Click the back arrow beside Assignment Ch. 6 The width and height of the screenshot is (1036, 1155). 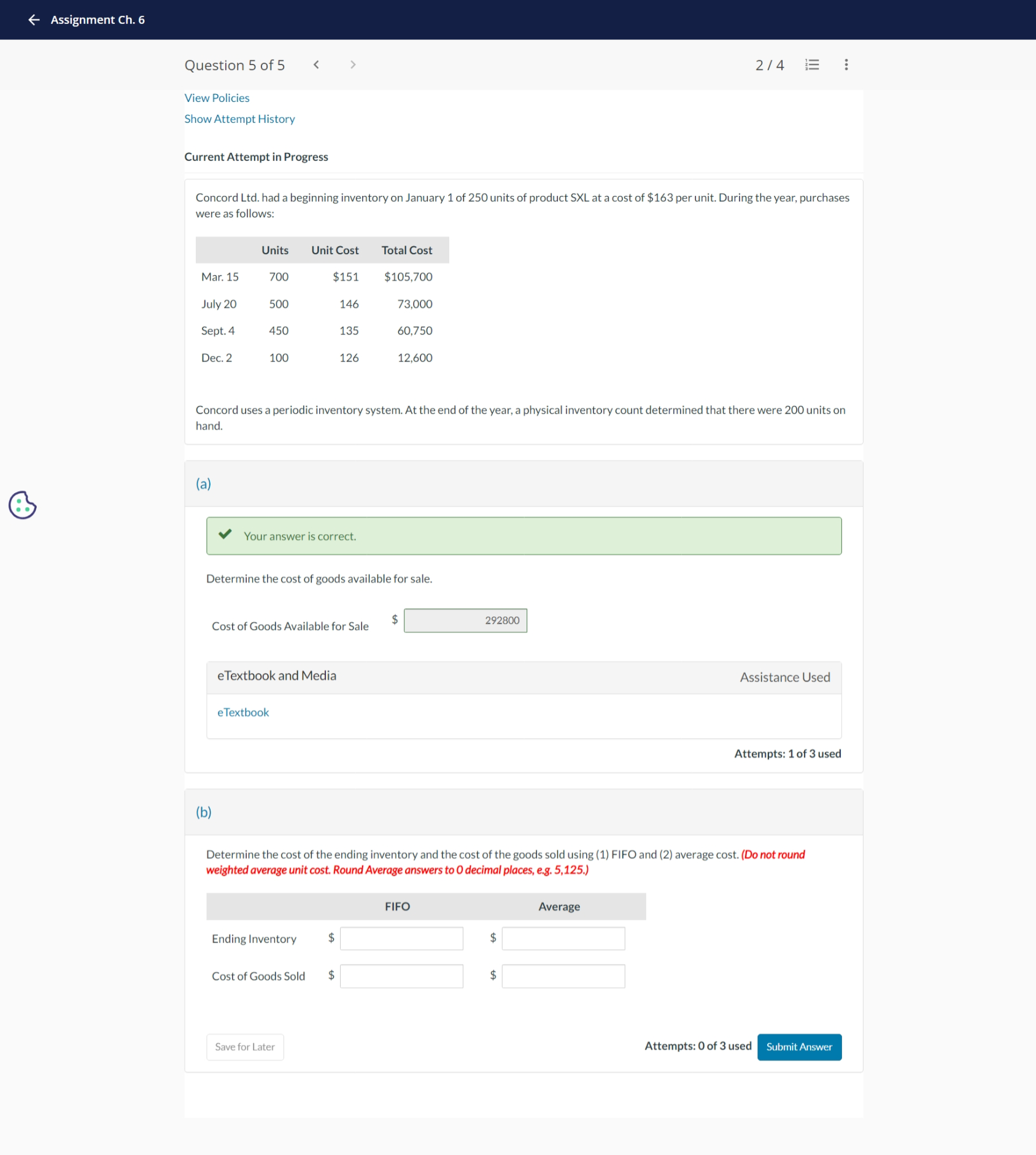click(x=33, y=20)
